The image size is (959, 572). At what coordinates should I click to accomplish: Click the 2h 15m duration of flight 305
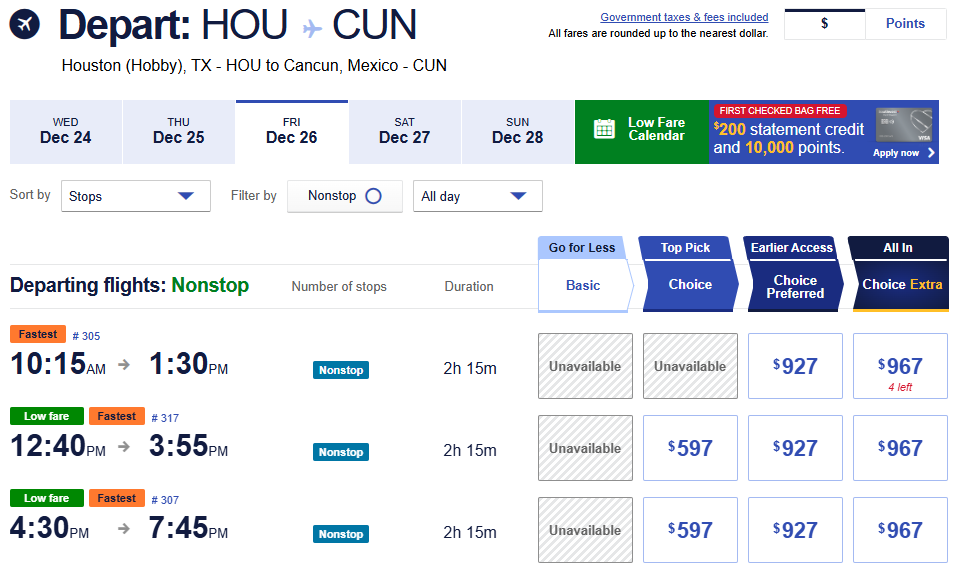coord(470,368)
